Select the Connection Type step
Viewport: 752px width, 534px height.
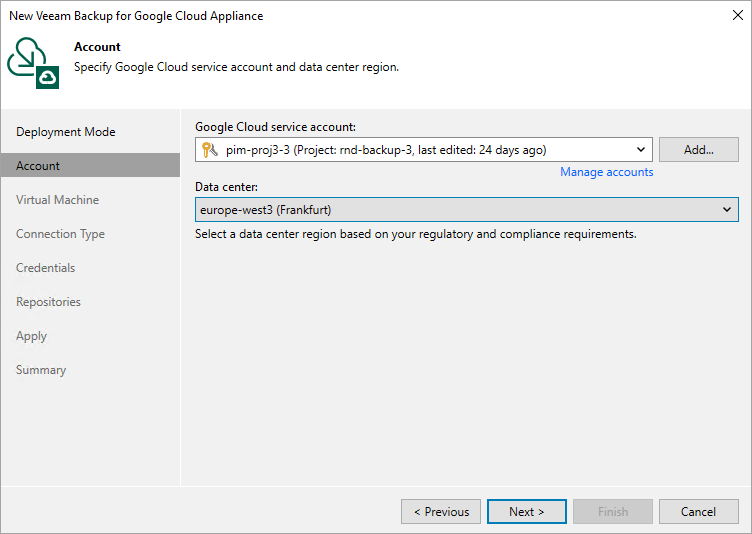[60, 234]
